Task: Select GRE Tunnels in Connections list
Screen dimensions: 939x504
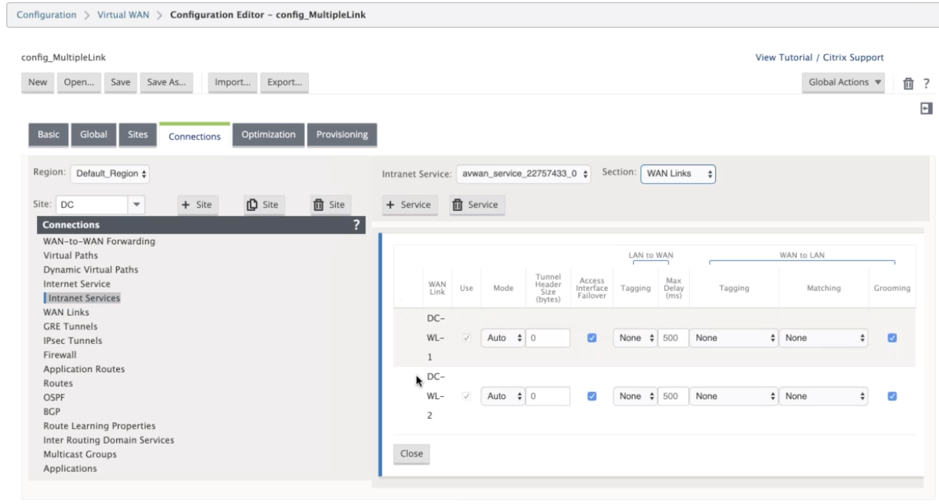Action: coord(70,326)
